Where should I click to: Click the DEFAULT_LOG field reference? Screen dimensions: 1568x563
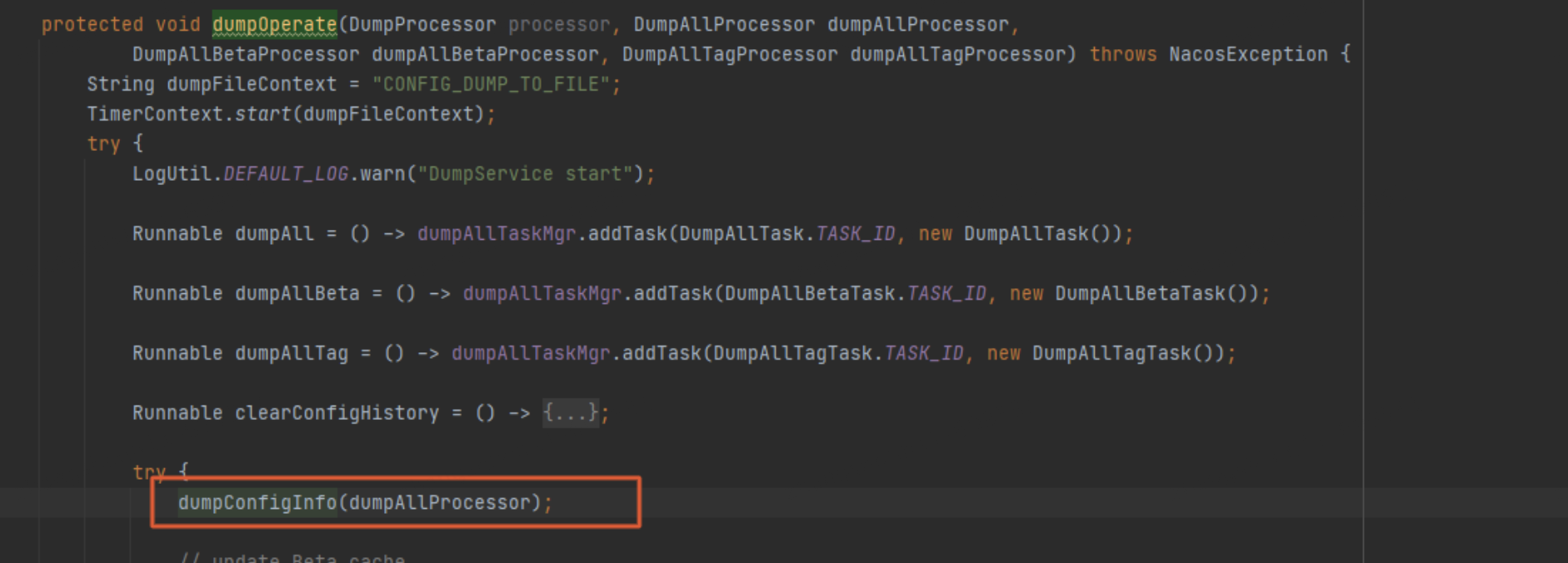pyautogui.click(x=286, y=173)
